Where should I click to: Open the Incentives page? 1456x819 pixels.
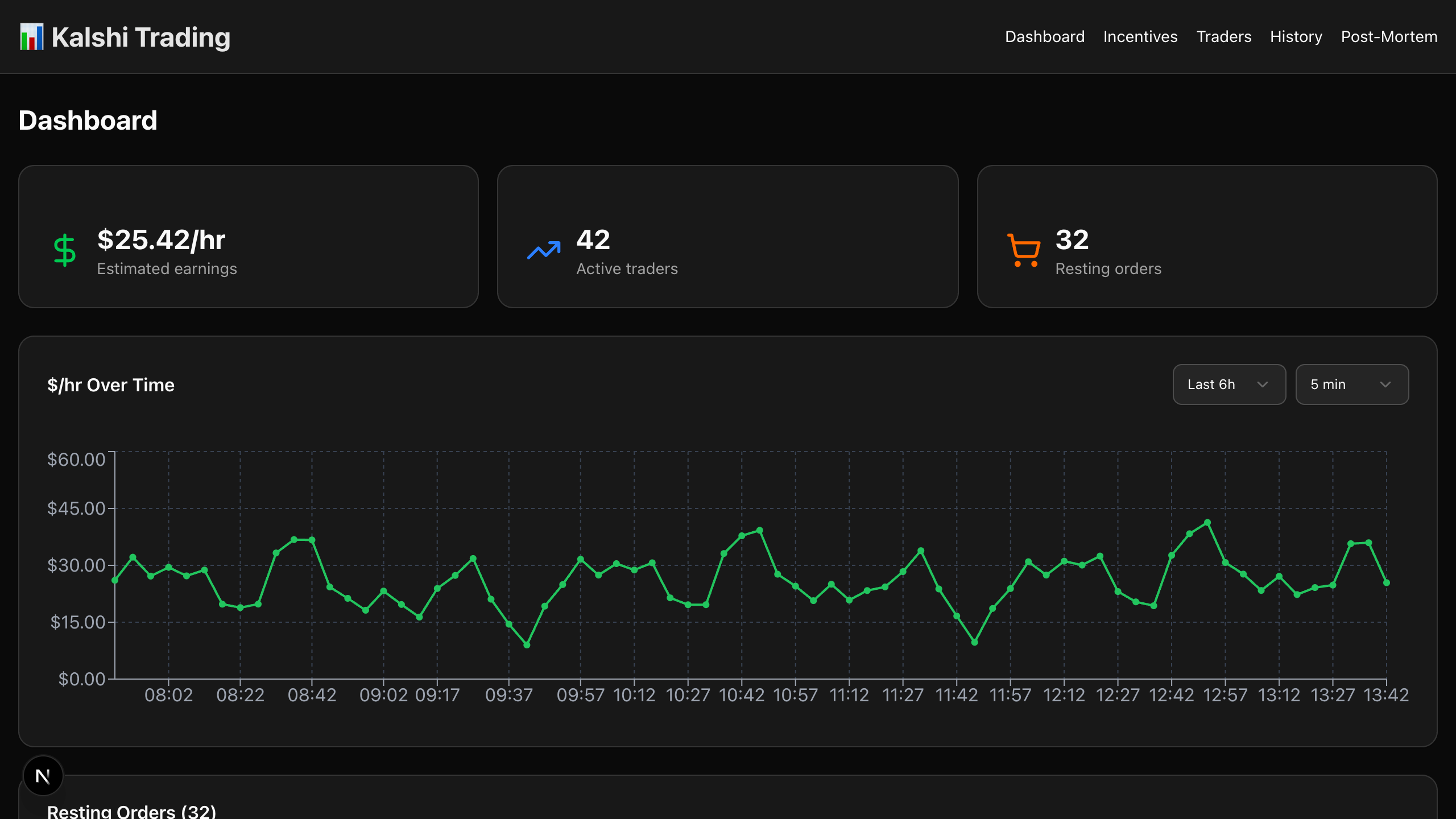pos(1140,37)
